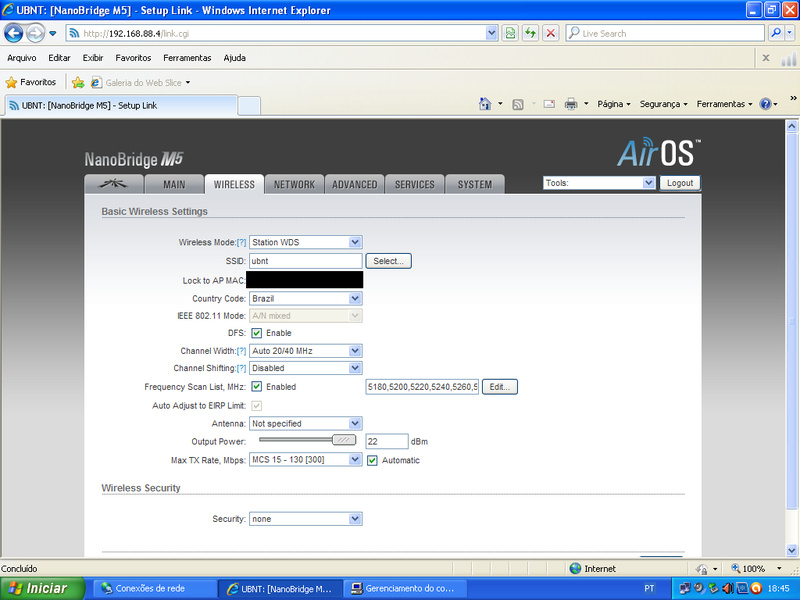The width and height of the screenshot is (800, 600).
Task: Click the Logout button
Action: (x=680, y=183)
